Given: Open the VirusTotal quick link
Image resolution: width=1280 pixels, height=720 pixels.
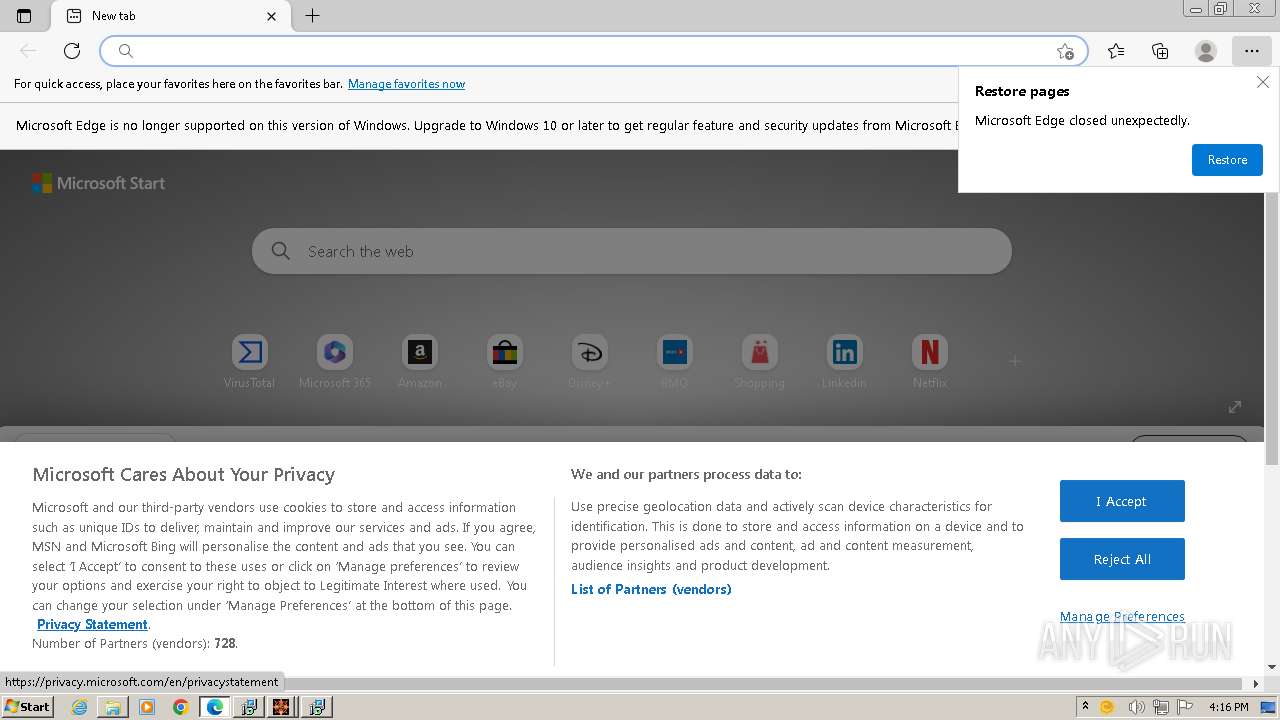Looking at the screenshot, I should (249, 362).
